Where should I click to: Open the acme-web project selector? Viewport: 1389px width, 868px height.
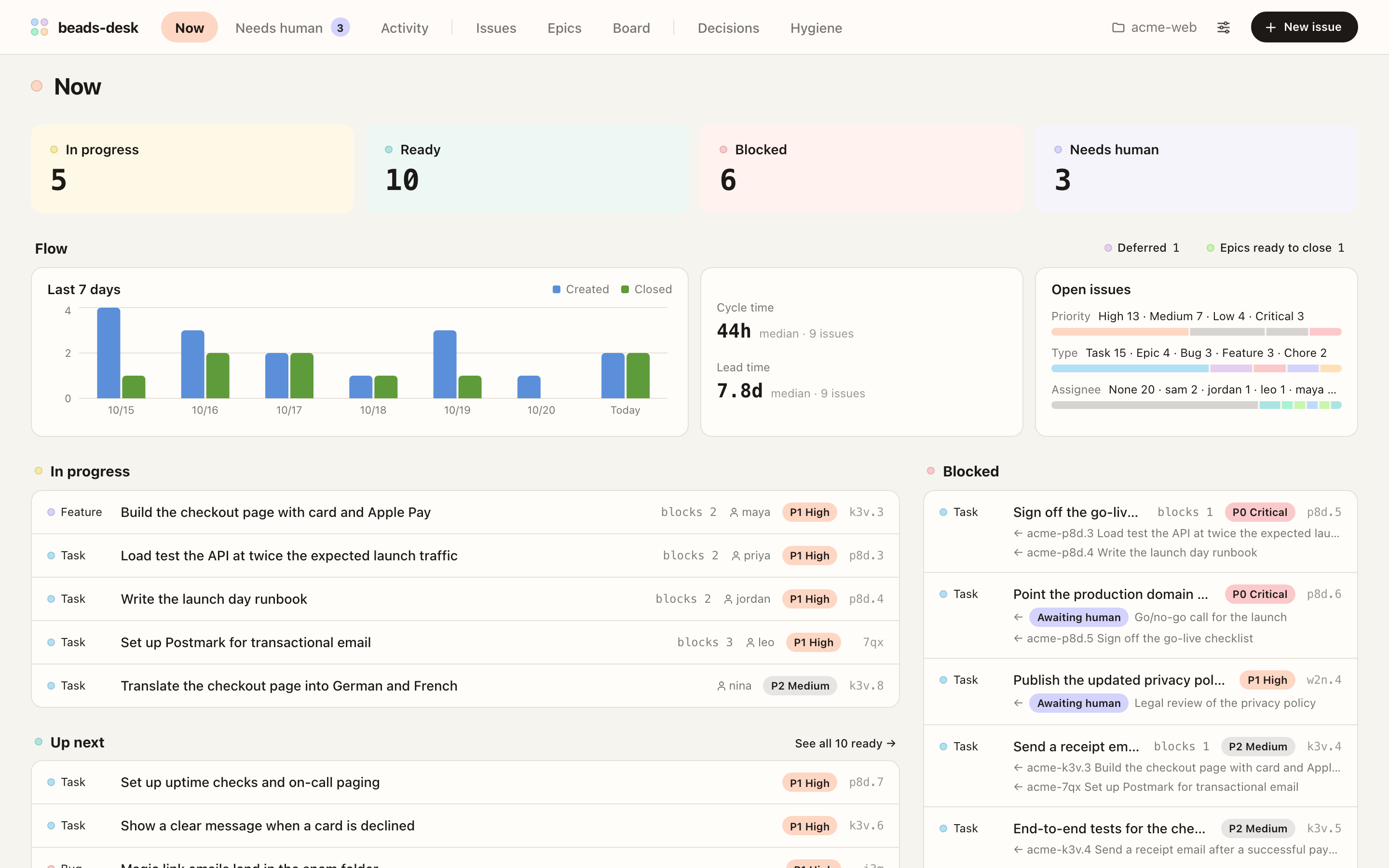coord(1154,27)
